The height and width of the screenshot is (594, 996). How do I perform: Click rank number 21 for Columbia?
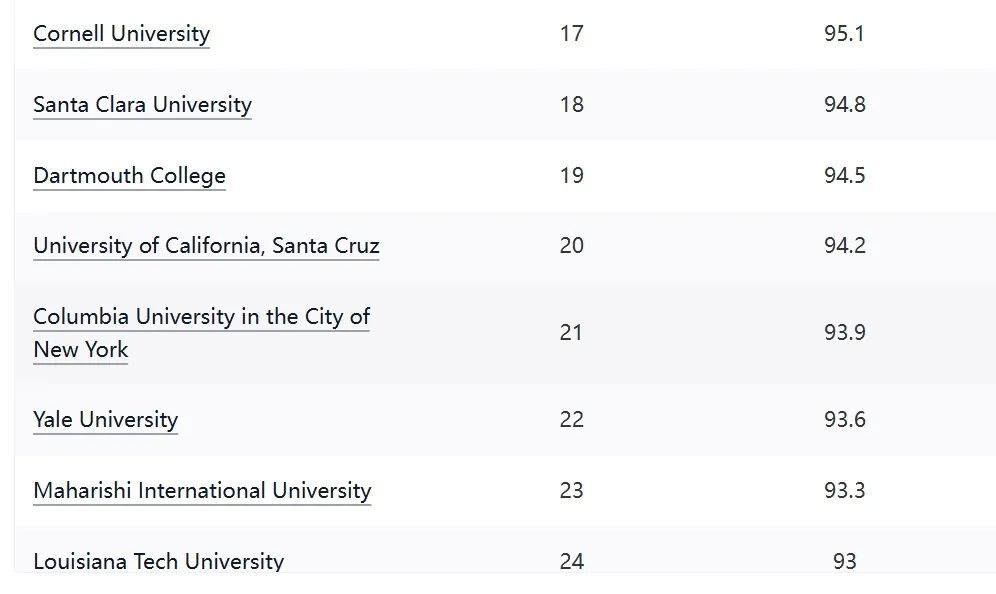(570, 333)
